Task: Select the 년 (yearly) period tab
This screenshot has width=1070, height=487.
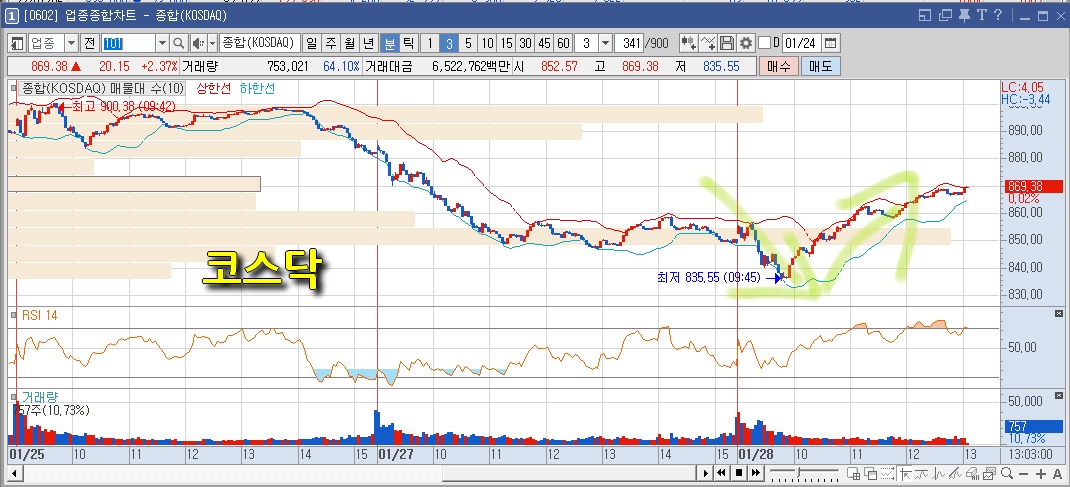Action: point(368,44)
